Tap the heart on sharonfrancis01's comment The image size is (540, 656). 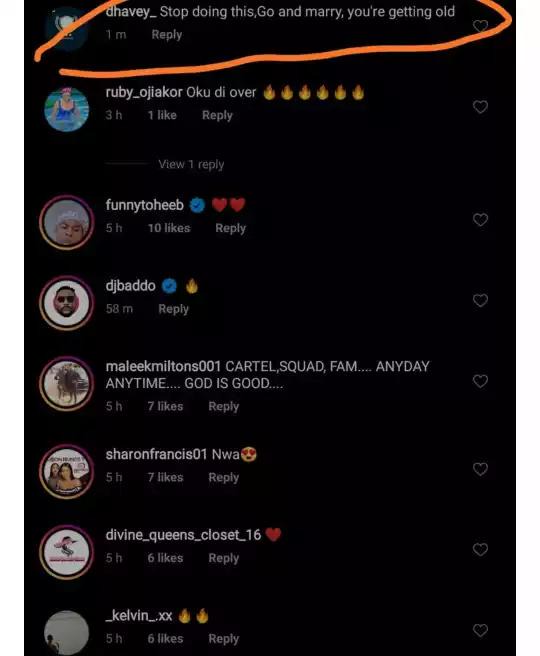tap(480, 469)
